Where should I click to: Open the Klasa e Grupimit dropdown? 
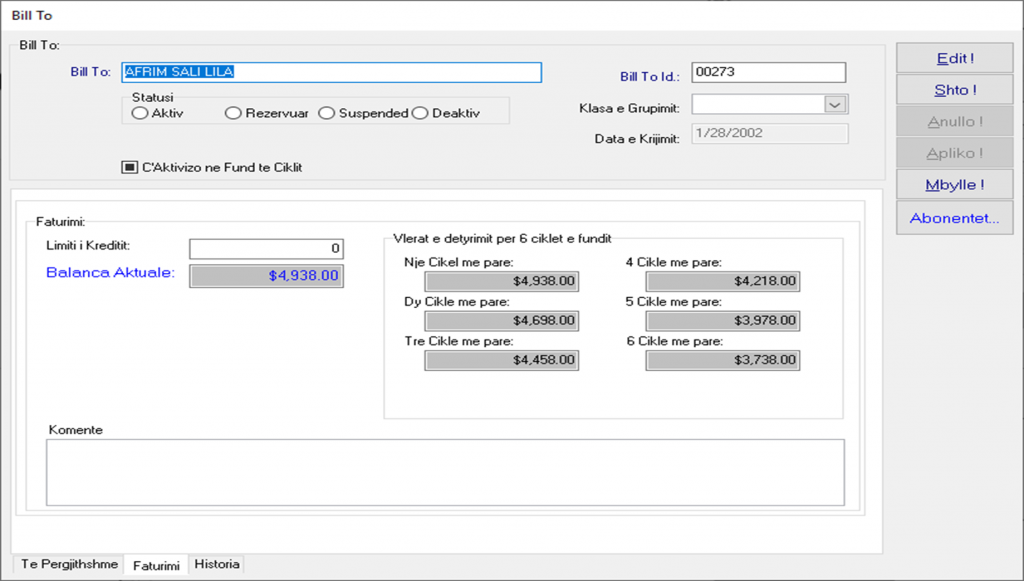click(835, 104)
